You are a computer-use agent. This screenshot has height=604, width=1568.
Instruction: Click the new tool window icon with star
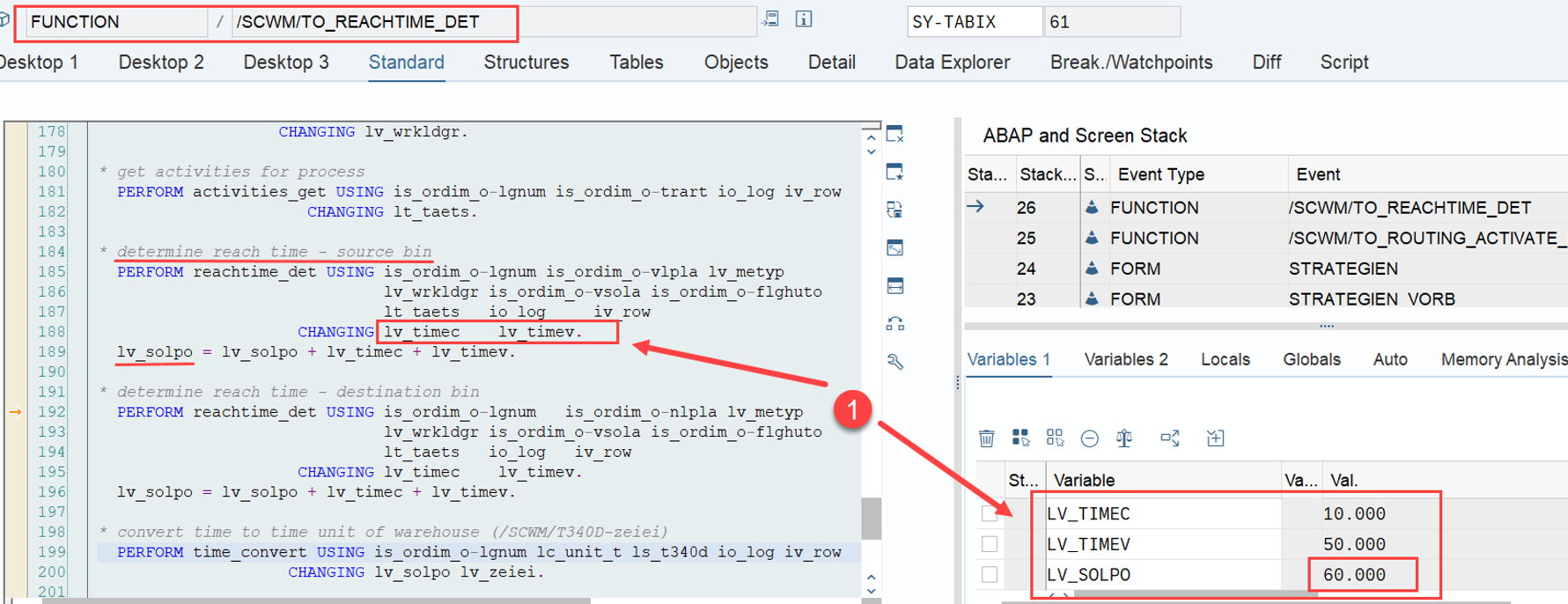pos(895,172)
